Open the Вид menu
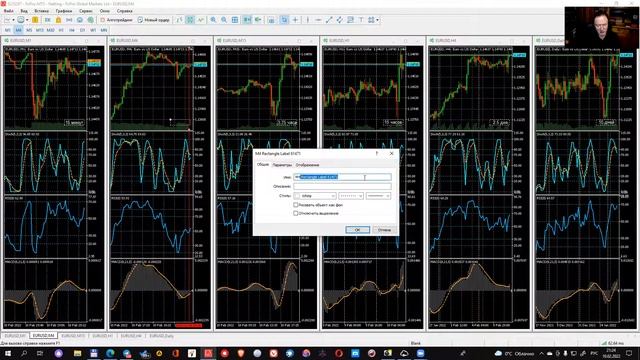 click(24, 11)
